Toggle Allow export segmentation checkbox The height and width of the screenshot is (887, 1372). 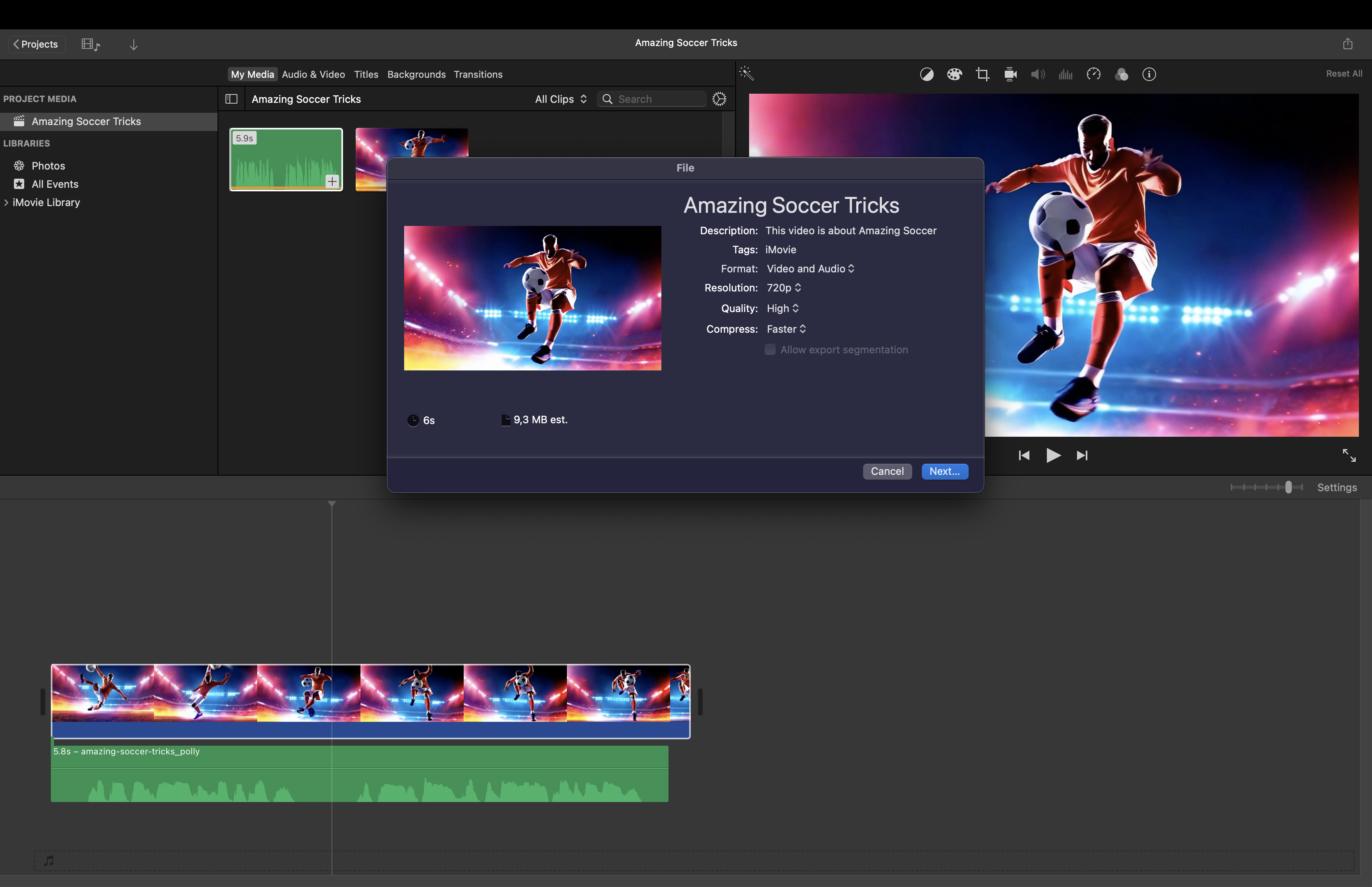pyautogui.click(x=770, y=350)
